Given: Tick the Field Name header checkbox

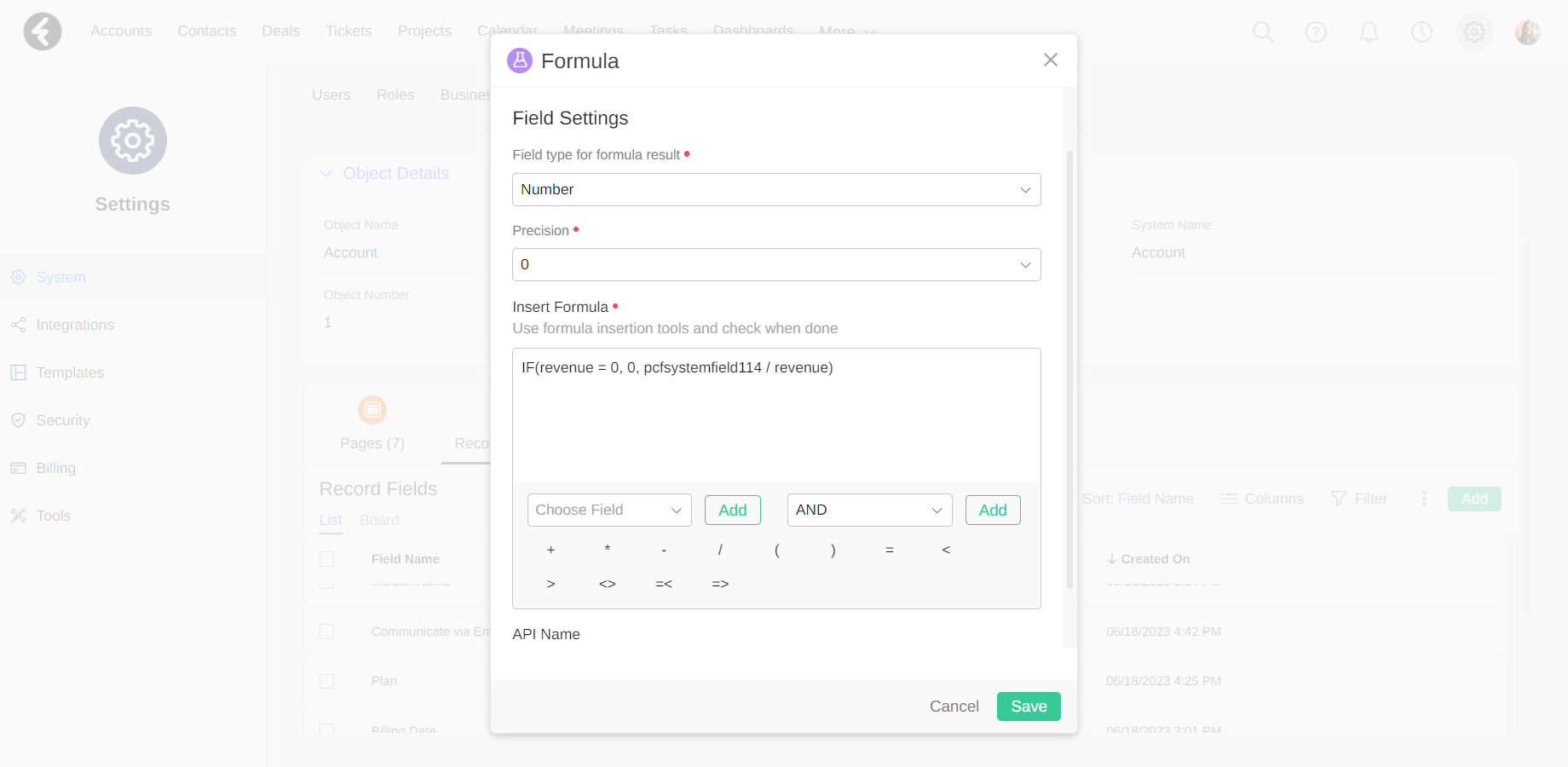Looking at the screenshot, I should tap(326, 559).
